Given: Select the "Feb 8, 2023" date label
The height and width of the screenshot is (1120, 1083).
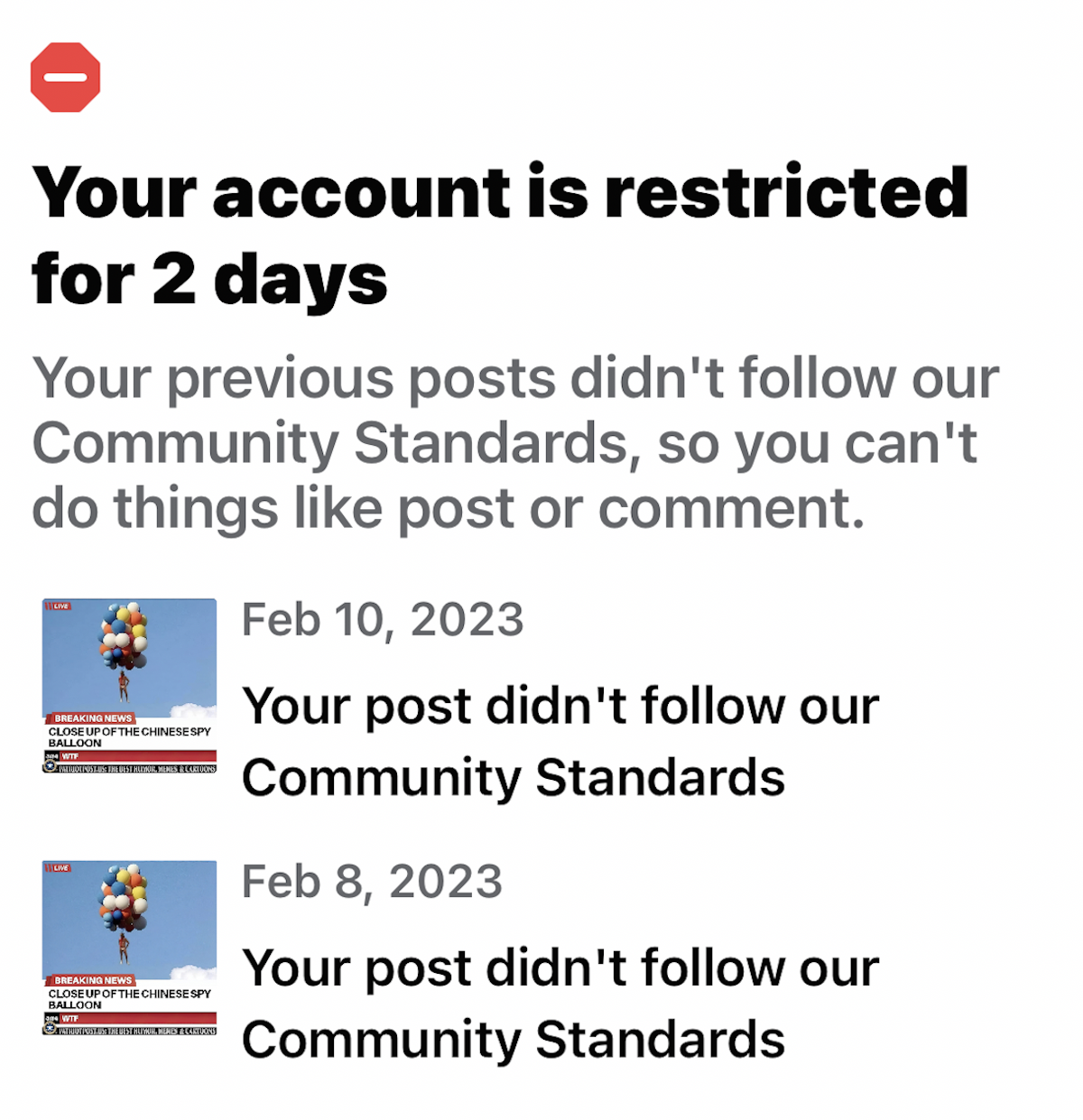Looking at the screenshot, I should coord(372,882).
